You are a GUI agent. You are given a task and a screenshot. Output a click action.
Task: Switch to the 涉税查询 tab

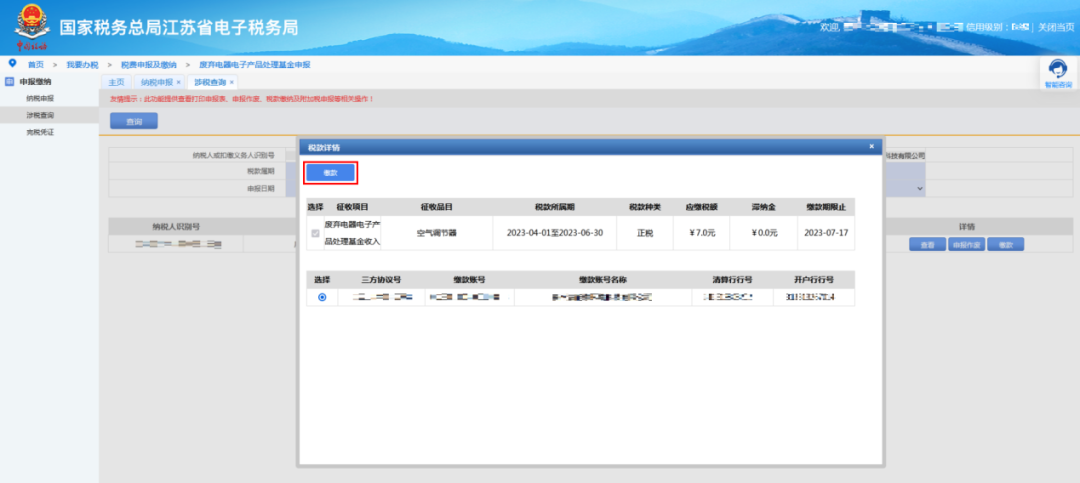pos(210,82)
